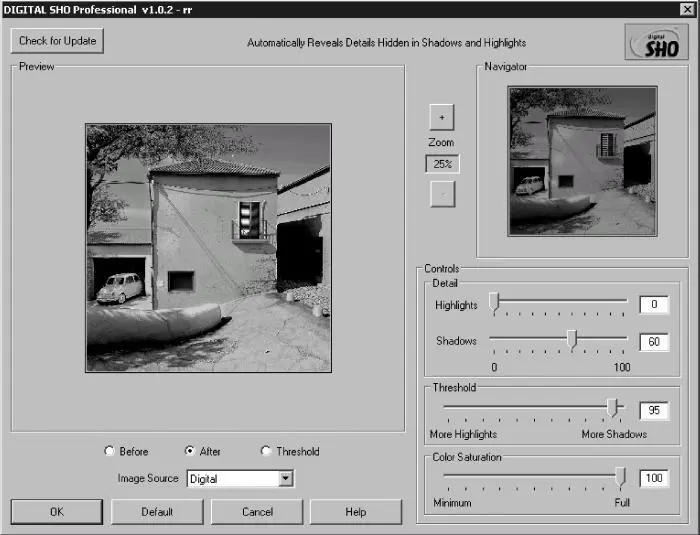This screenshot has width=700, height=535.
Task: Zoom out with the minus button
Action: 442,194
